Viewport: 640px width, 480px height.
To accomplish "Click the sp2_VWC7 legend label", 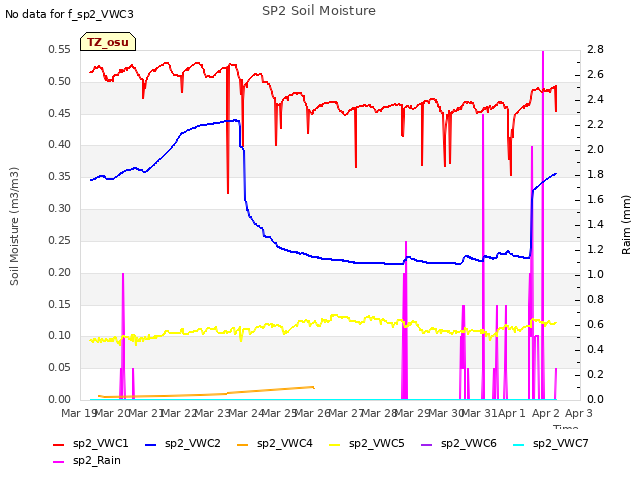I will 560,443.
